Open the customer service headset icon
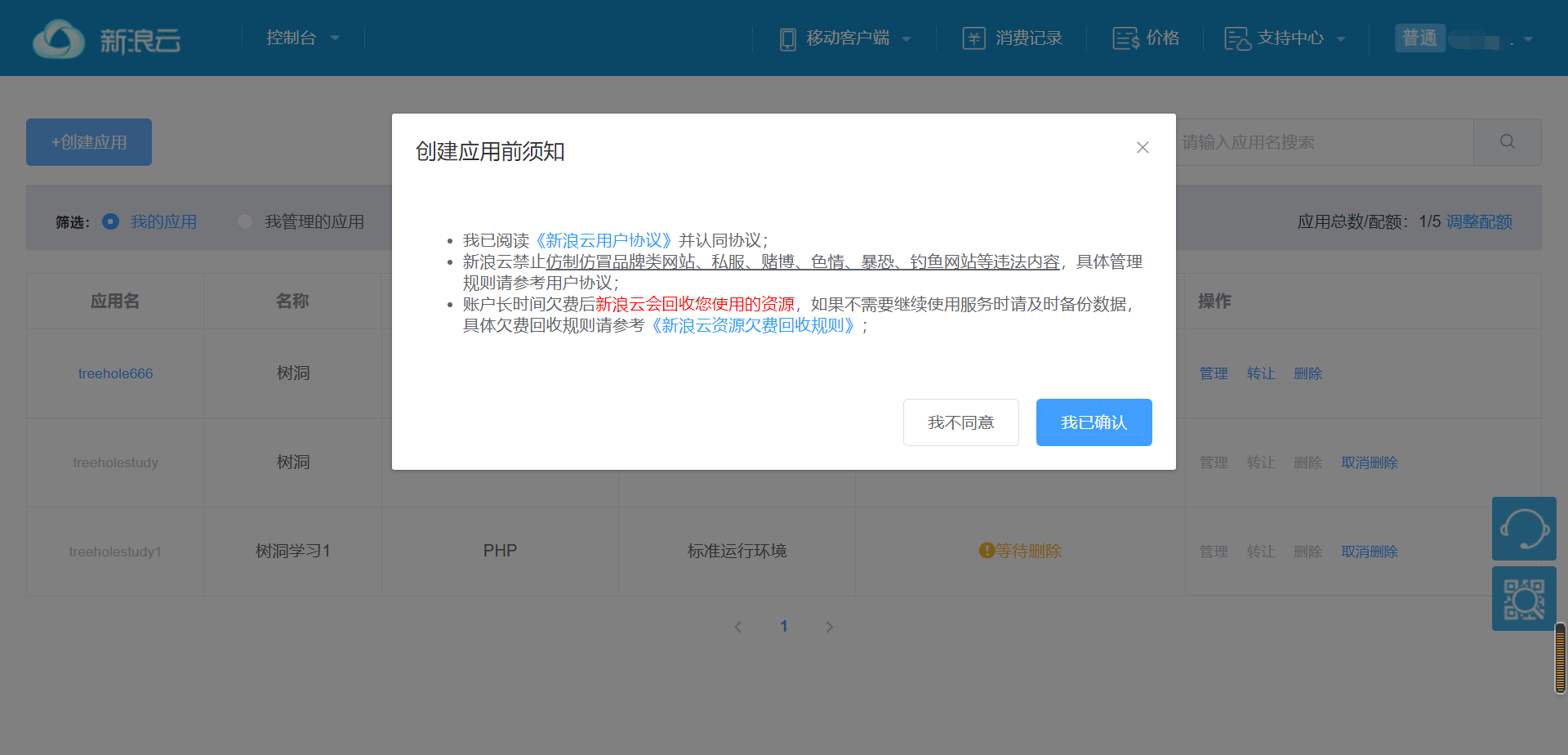 point(1524,529)
